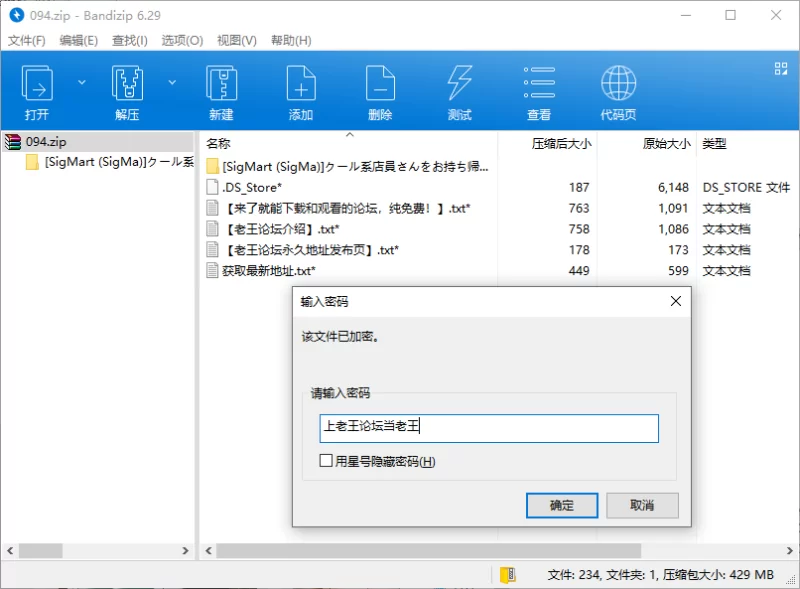Click the 6,148 original size value
Viewport: 800px width, 589px height.
(x=673, y=187)
